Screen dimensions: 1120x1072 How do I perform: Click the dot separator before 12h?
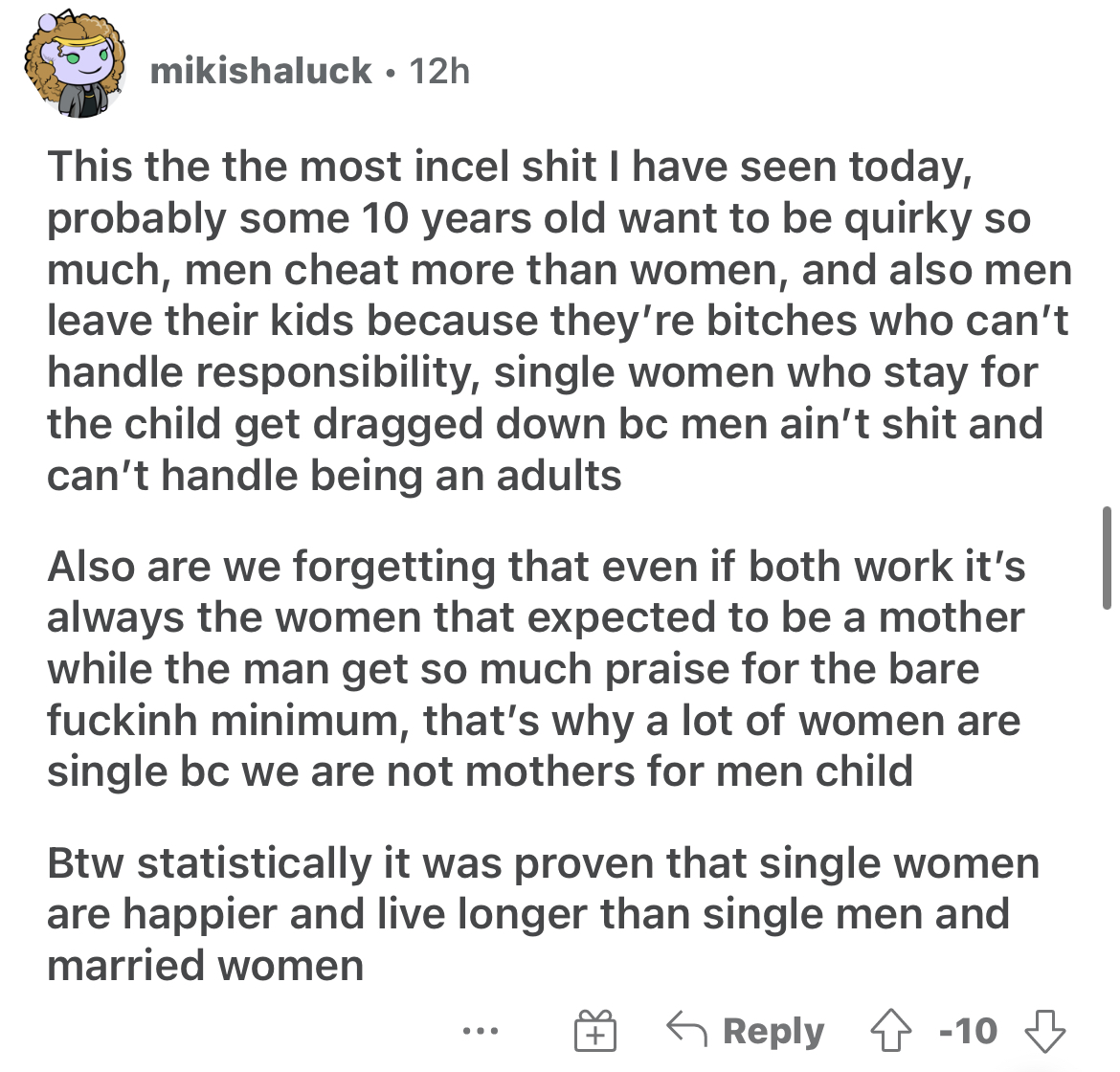(390, 73)
